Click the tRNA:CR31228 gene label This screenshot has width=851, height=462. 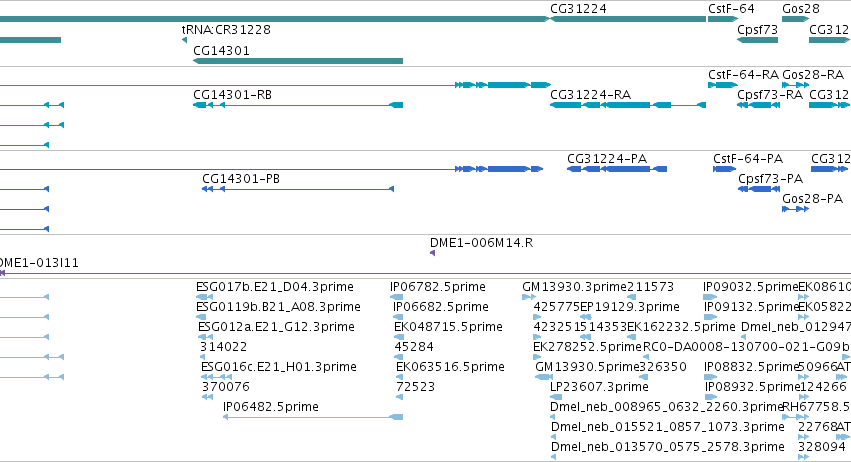226,29
